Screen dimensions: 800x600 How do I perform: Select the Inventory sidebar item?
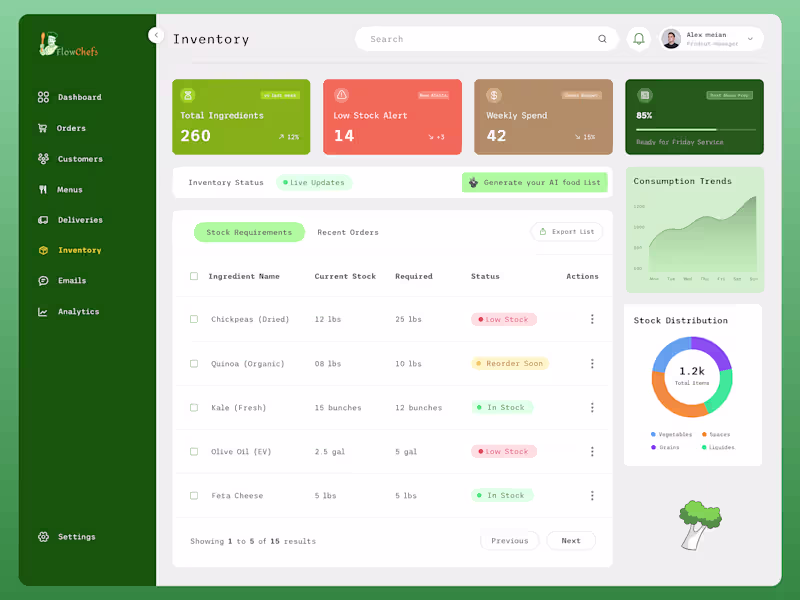[x=69, y=250]
